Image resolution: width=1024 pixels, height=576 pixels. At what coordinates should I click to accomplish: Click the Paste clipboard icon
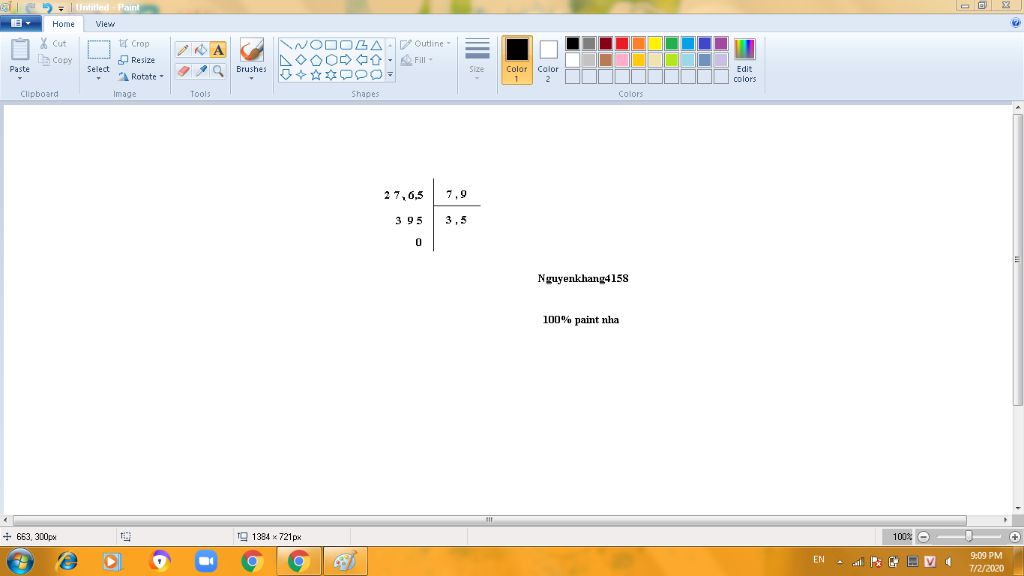[x=20, y=51]
